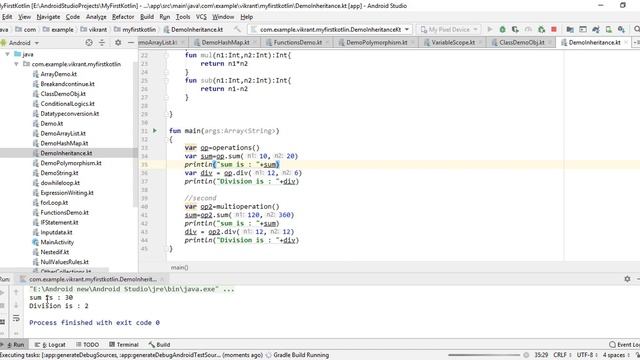Image resolution: width=640 pixels, height=360 pixels.
Task: Hide the Project panel with minus icon
Action: point(131,42)
